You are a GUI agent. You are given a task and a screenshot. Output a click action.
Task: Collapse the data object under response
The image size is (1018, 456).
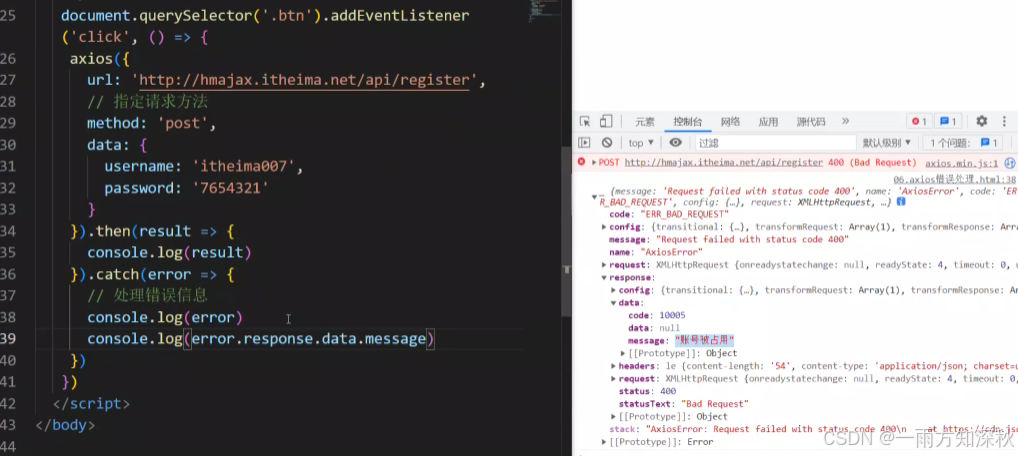[x=614, y=303]
